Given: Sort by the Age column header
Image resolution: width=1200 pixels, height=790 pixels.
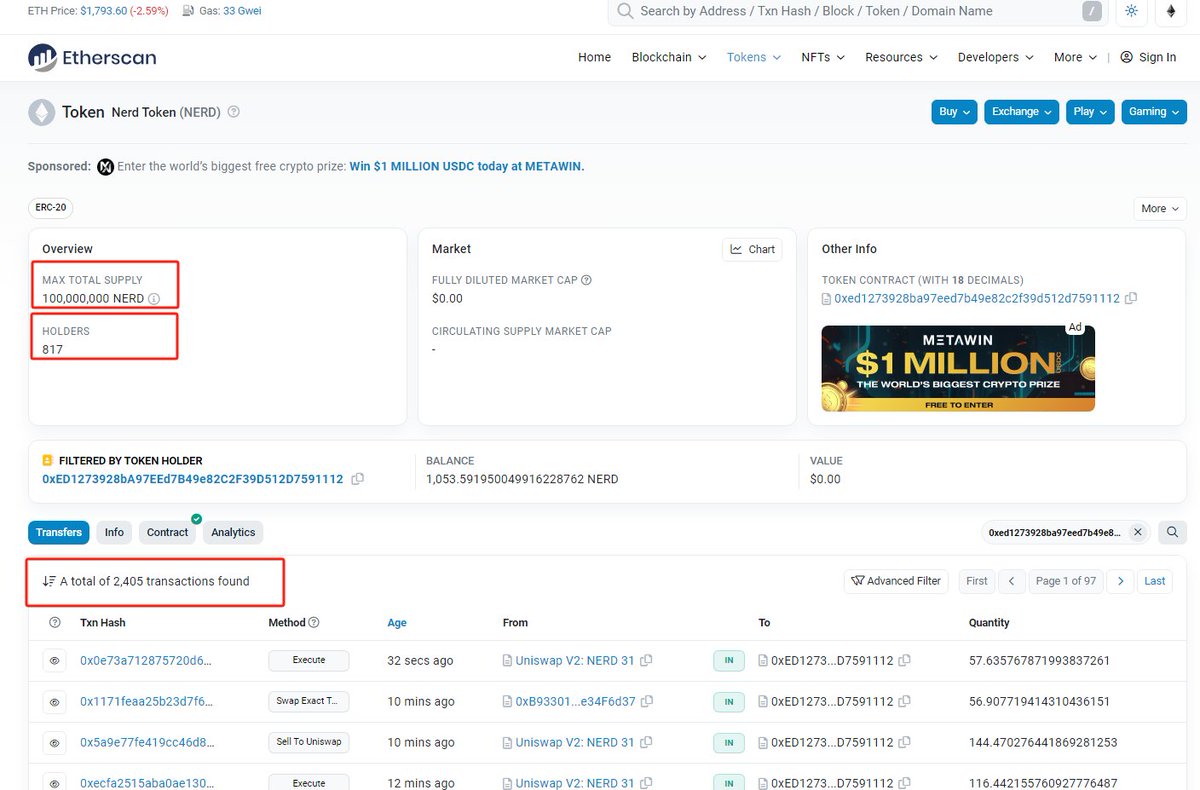Looking at the screenshot, I should (x=397, y=622).
